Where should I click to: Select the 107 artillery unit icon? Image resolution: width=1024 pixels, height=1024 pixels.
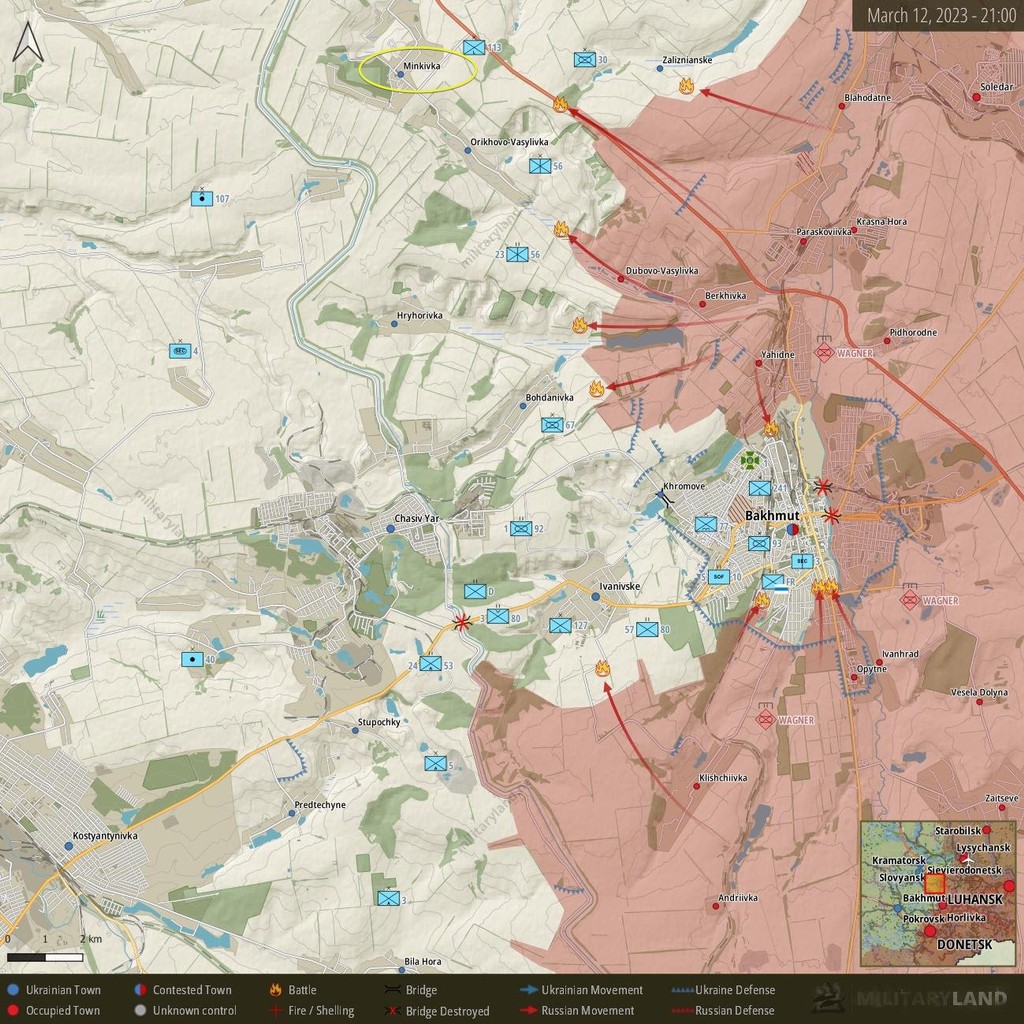(x=202, y=198)
